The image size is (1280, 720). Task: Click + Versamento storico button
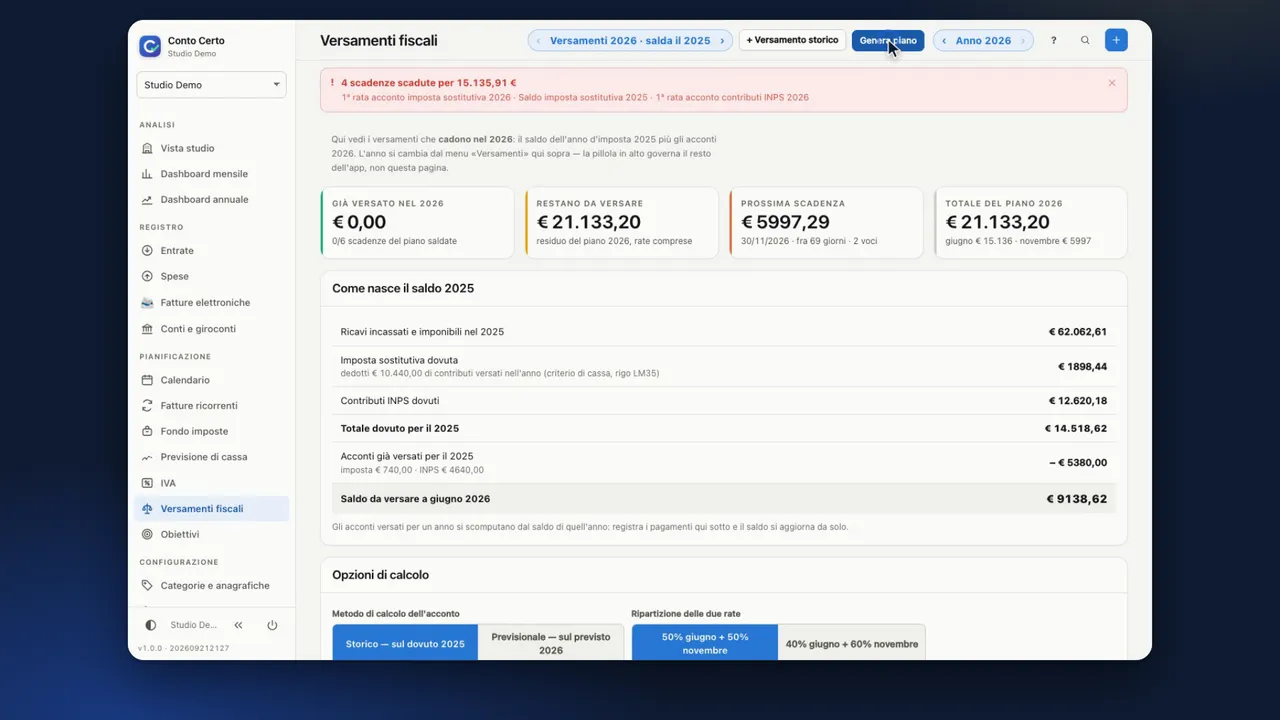pos(793,41)
